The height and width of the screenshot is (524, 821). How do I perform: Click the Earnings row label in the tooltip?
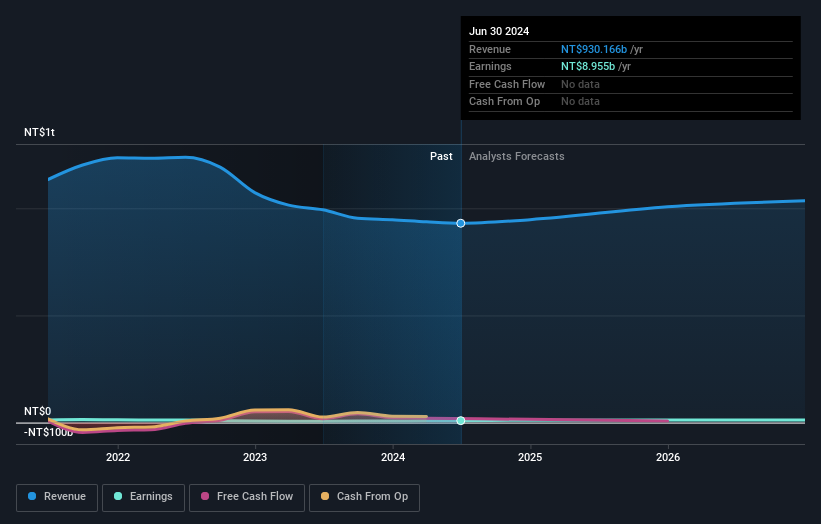pos(490,66)
